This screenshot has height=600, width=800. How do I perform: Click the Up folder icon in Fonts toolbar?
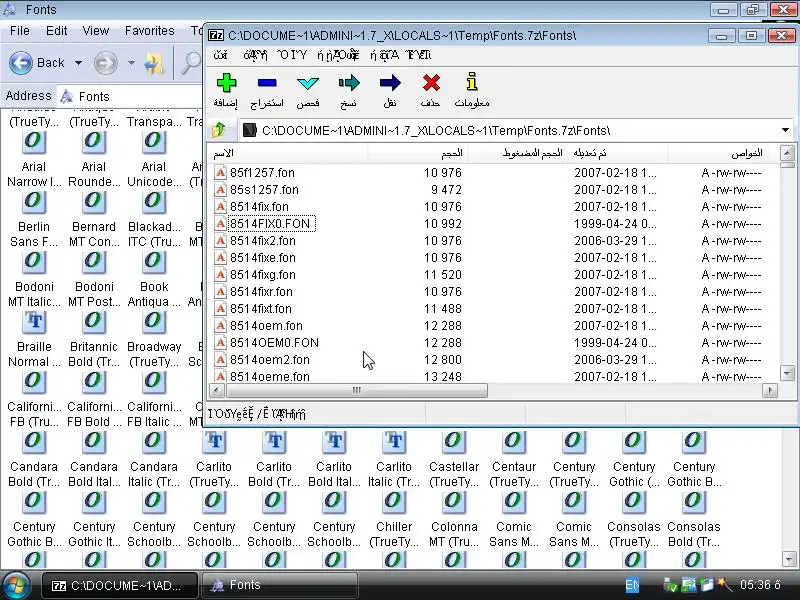click(155, 63)
